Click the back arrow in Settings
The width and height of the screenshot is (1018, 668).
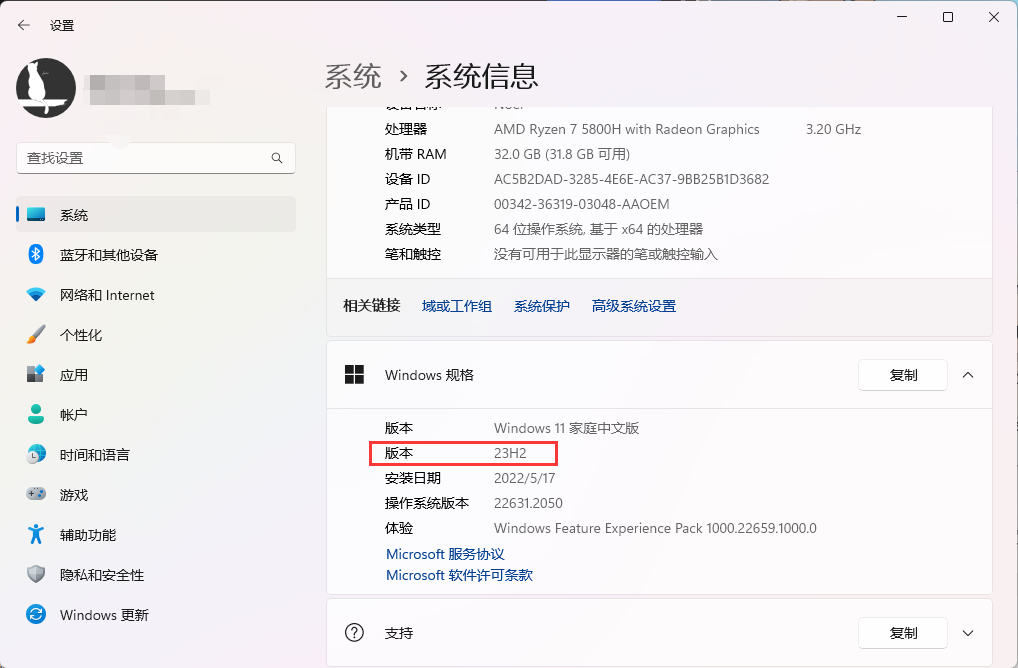tap(24, 25)
